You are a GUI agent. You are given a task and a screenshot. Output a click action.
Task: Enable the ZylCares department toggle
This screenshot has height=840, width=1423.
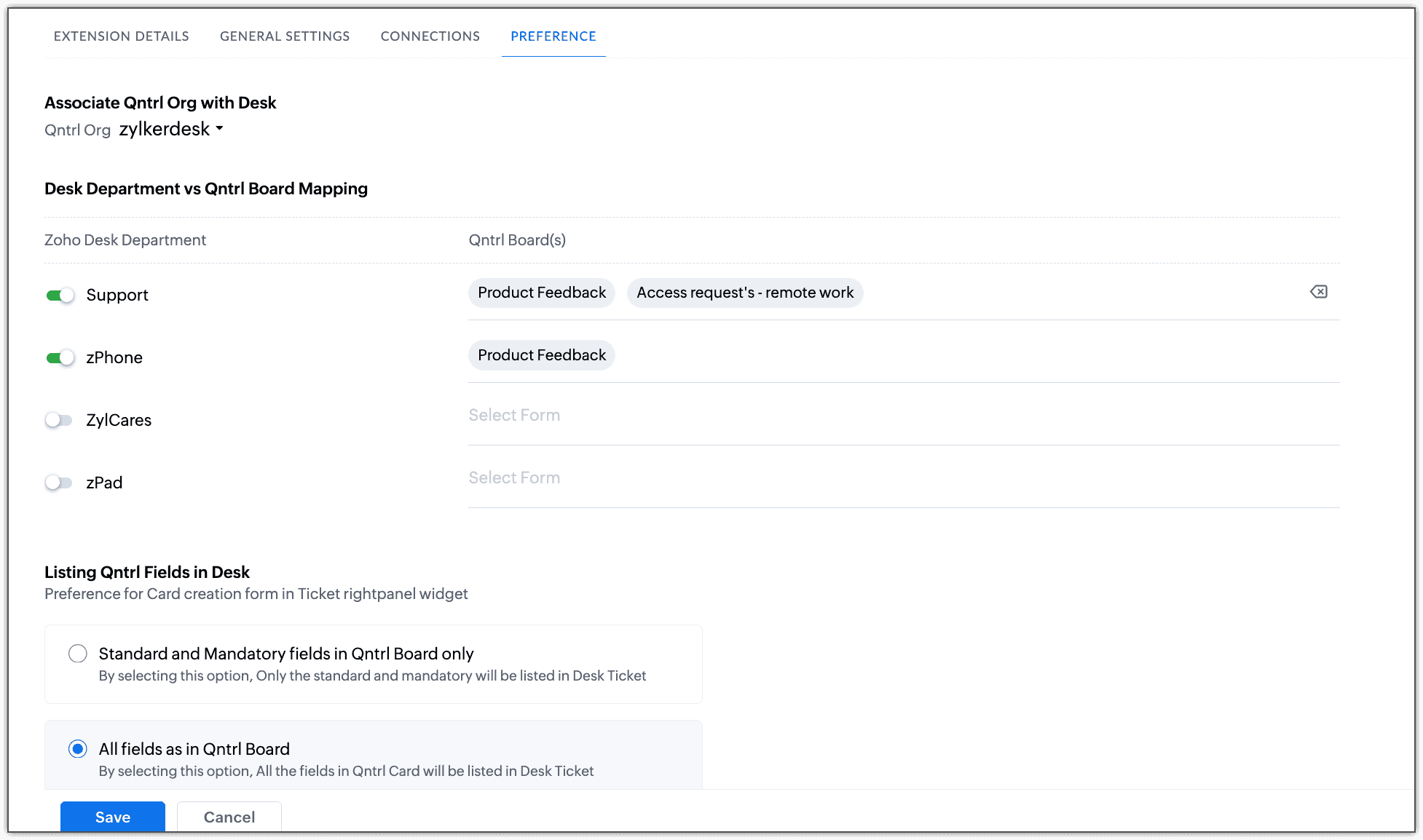(59, 421)
